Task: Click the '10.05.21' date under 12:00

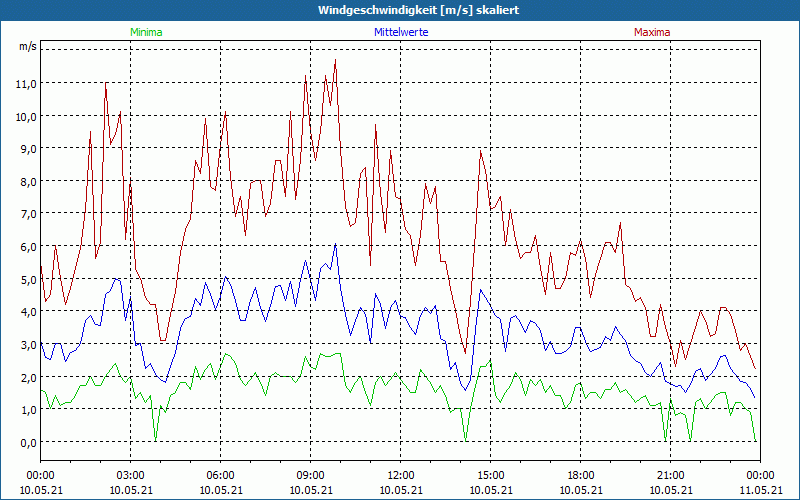Action: [x=401, y=490]
